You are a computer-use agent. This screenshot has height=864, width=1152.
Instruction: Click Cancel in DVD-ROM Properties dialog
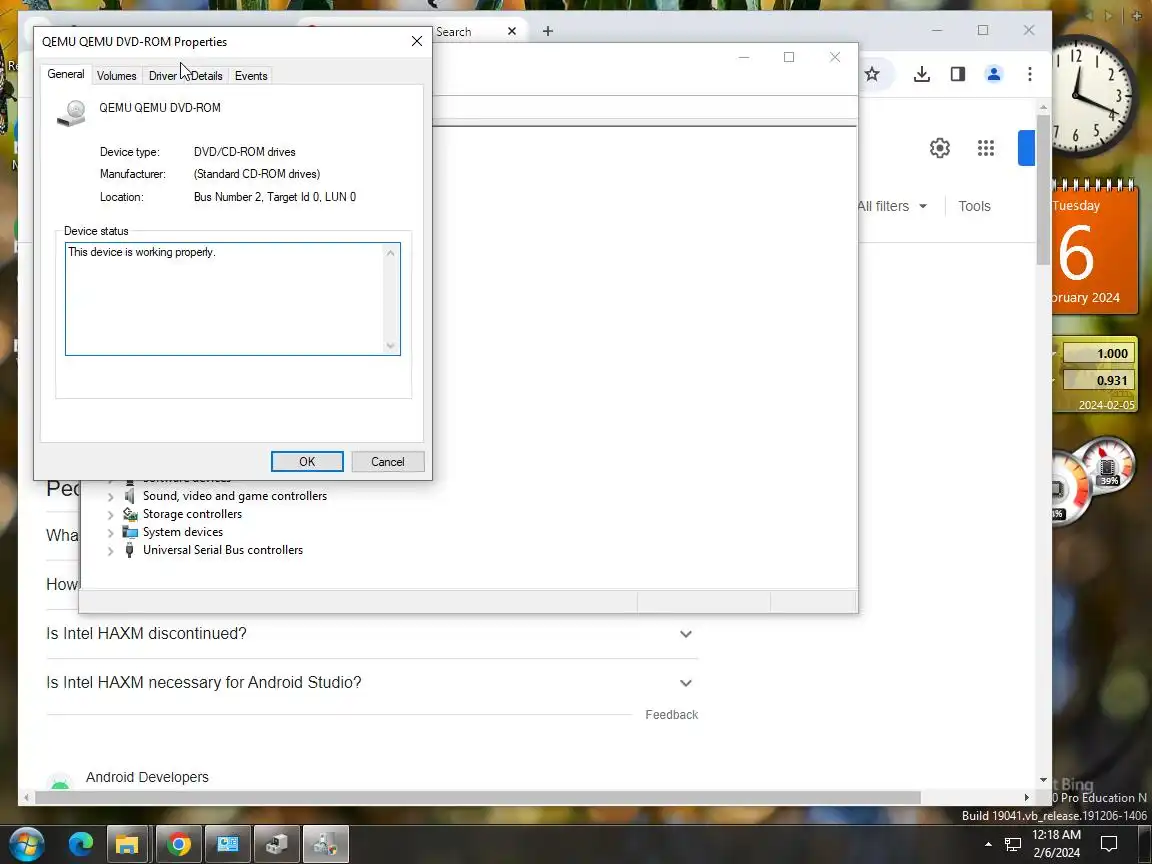pyautogui.click(x=387, y=461)
